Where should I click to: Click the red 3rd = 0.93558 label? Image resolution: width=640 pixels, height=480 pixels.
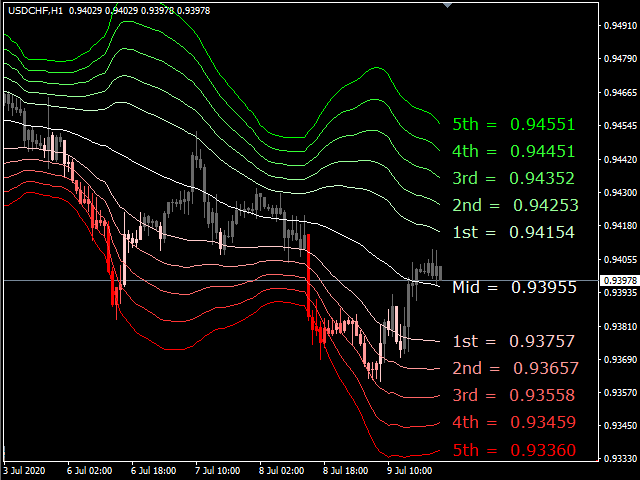tap(513, 395)
